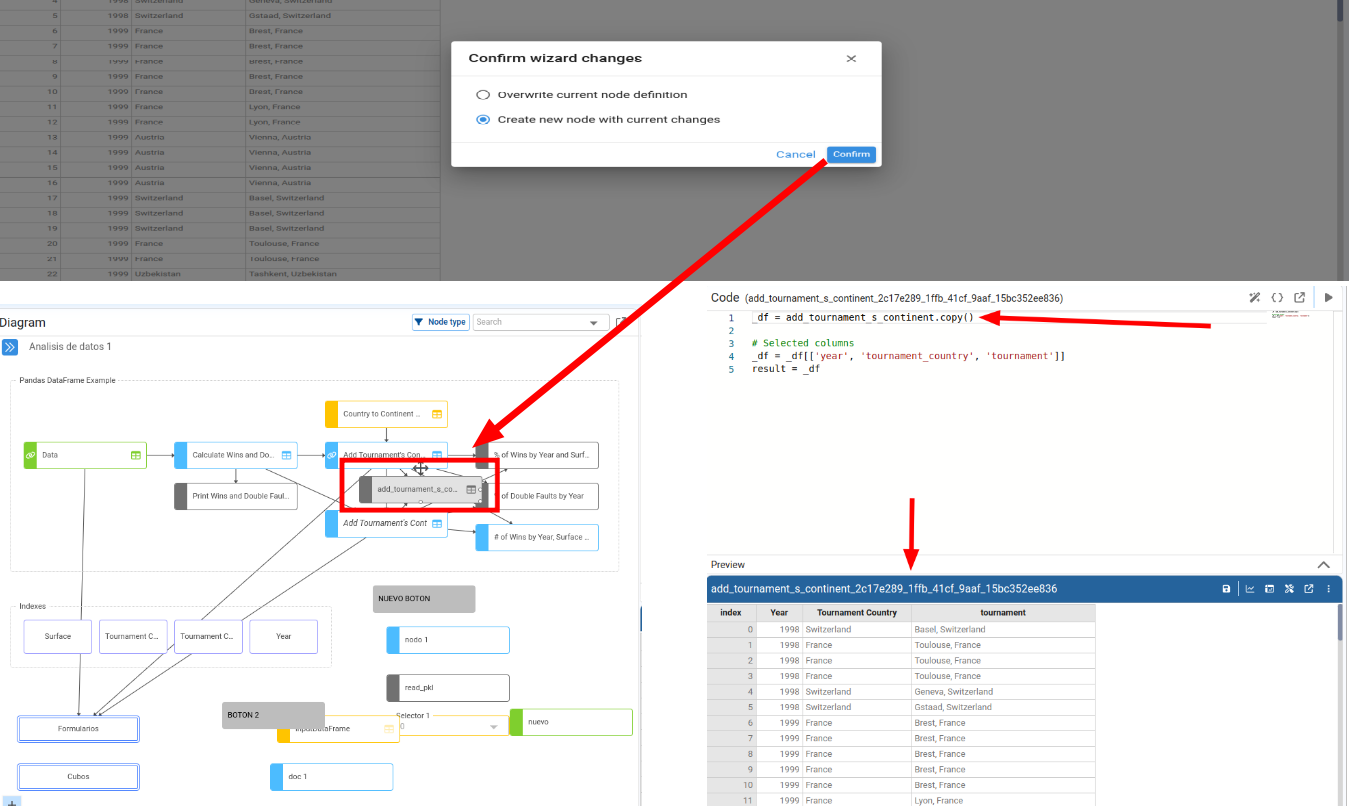The image size is (1349, 806).
Task: Click the curly braces code icon
Action: 1277,297
